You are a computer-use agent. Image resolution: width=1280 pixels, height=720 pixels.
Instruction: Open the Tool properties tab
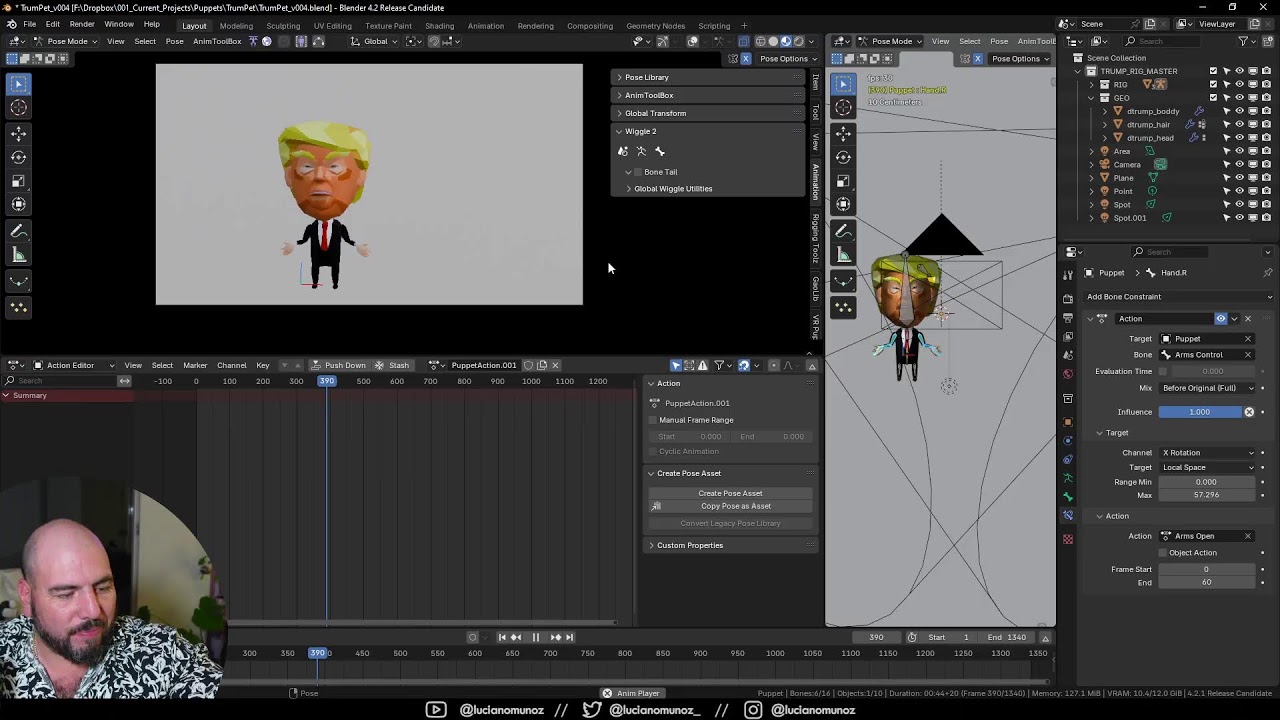click(x=1068, y=273)
